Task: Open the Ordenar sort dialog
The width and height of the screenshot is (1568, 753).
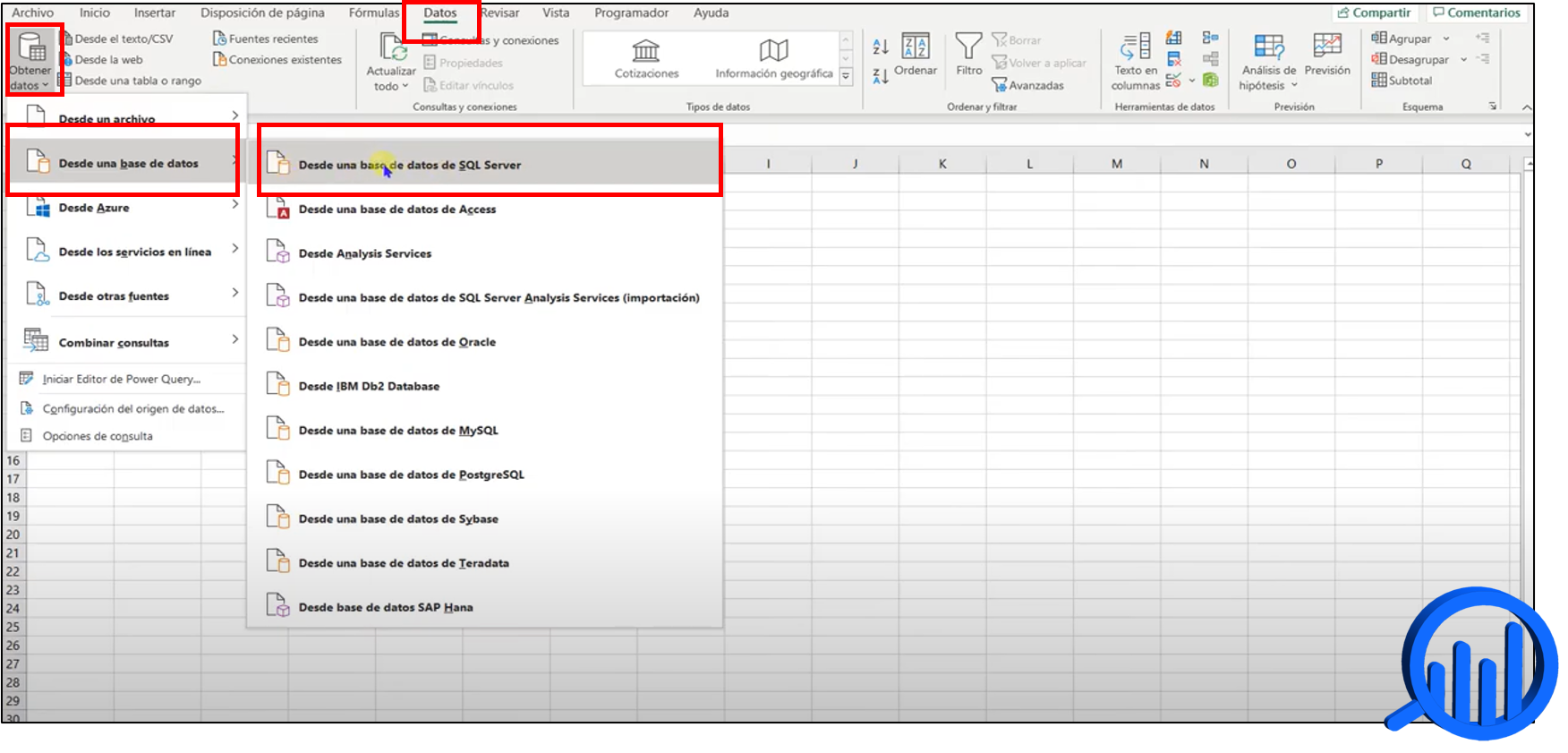Action: pos(916,55)
